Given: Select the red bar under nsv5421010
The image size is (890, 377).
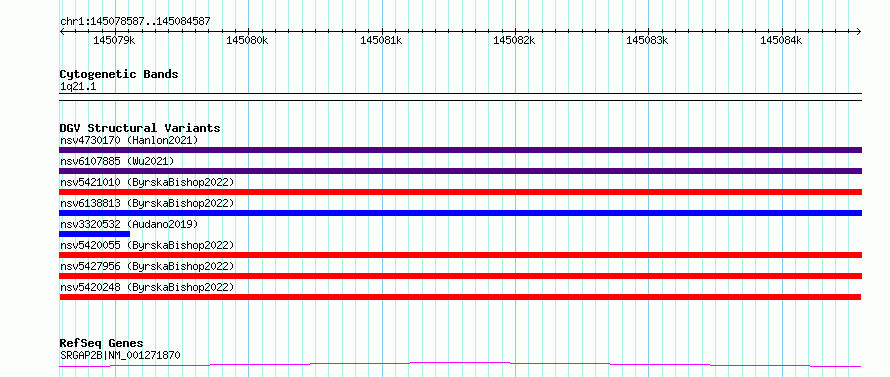Looking at the screenshot, I should coord(460,192).
